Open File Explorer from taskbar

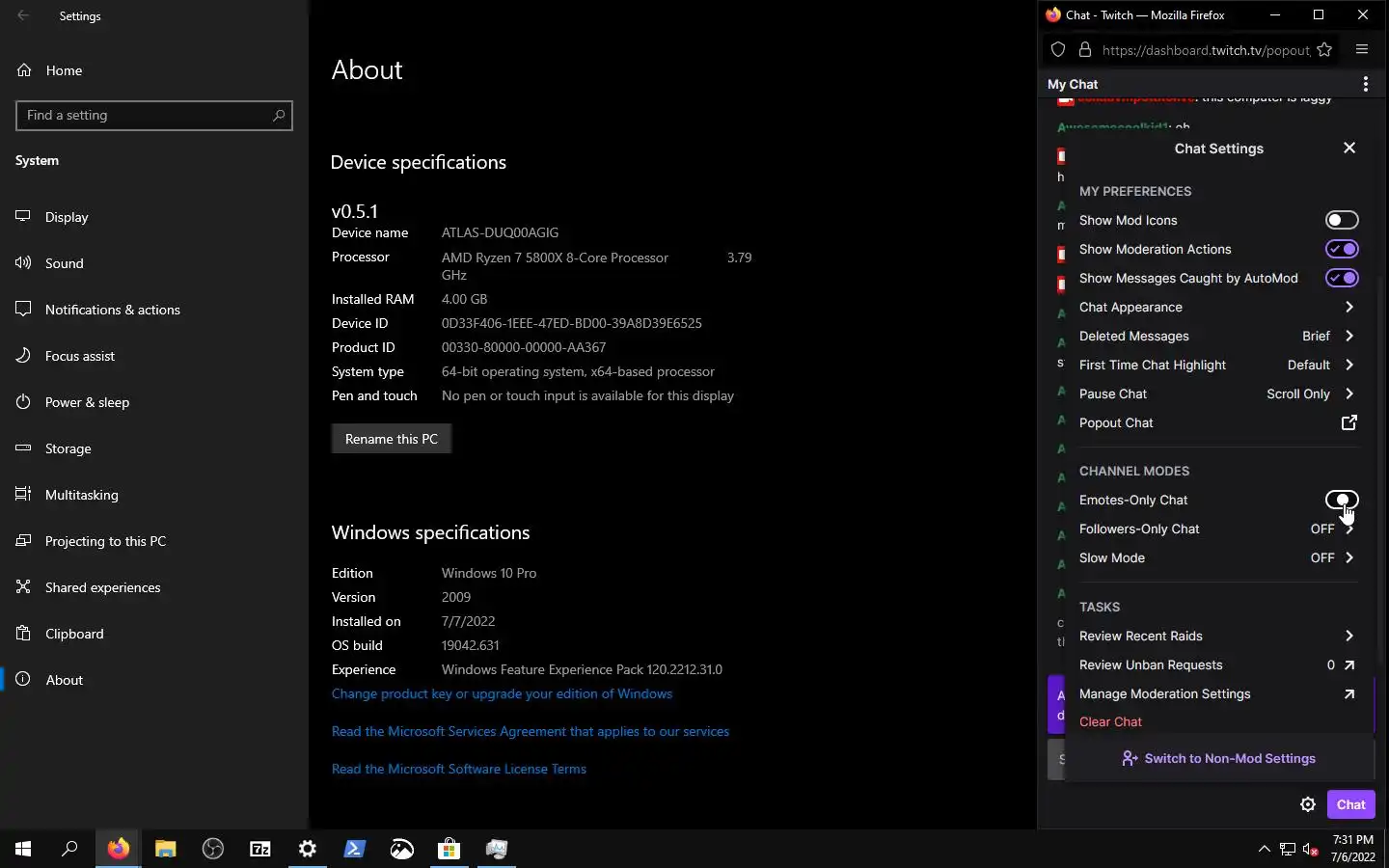point(165,849)
